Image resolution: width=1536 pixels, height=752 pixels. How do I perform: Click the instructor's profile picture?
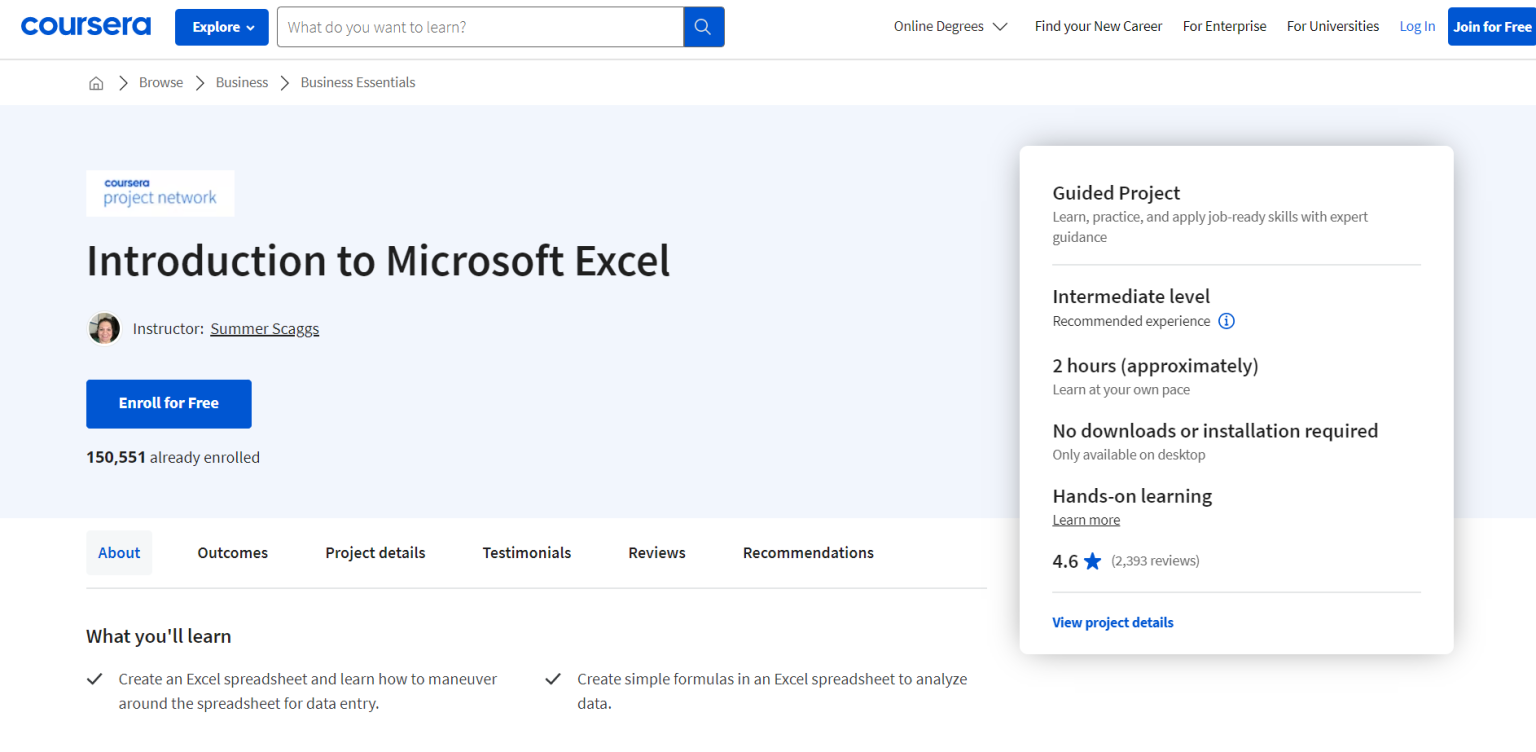coord(104,328)
